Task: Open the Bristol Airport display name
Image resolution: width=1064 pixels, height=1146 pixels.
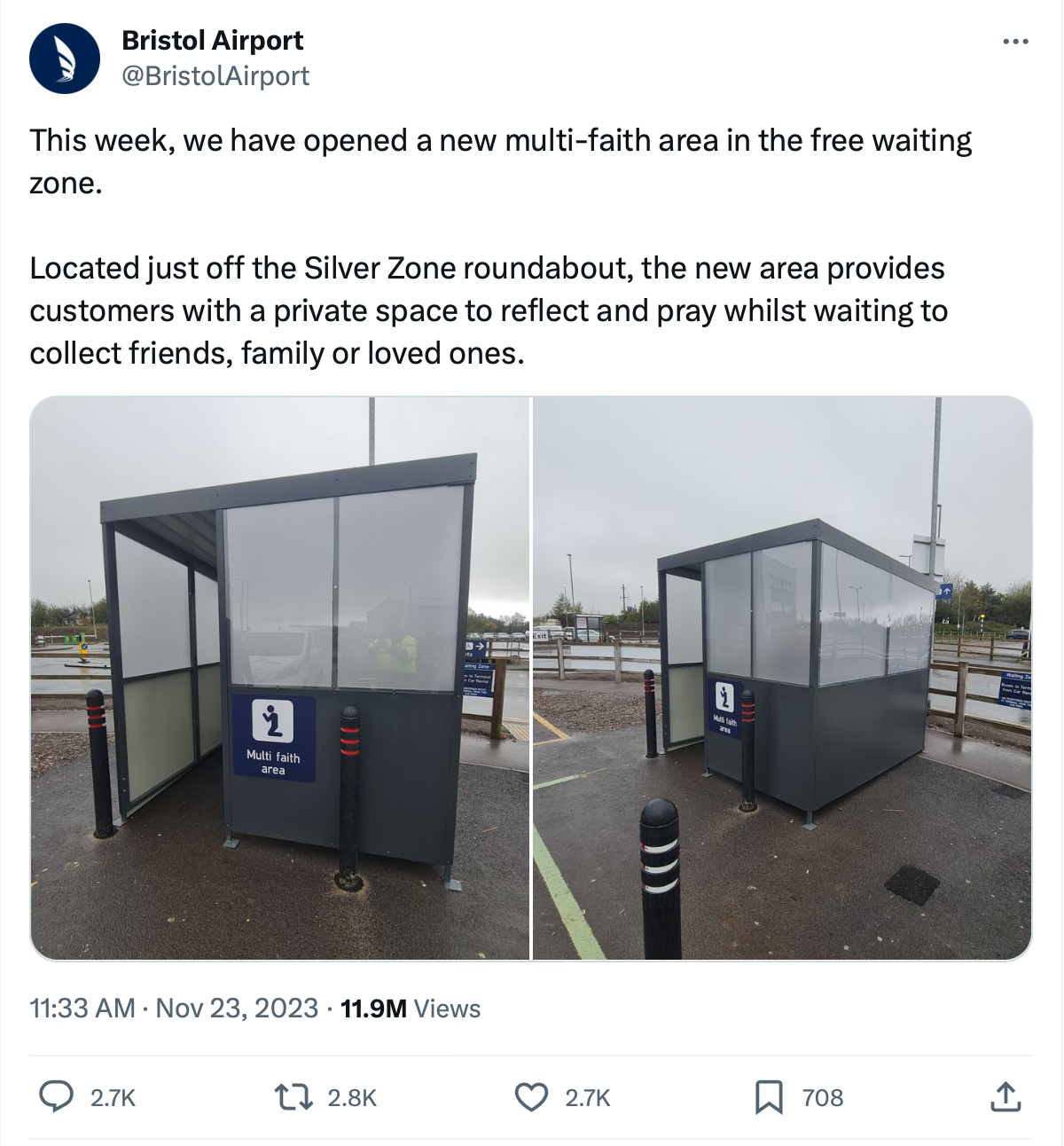Action: point(212,40)
